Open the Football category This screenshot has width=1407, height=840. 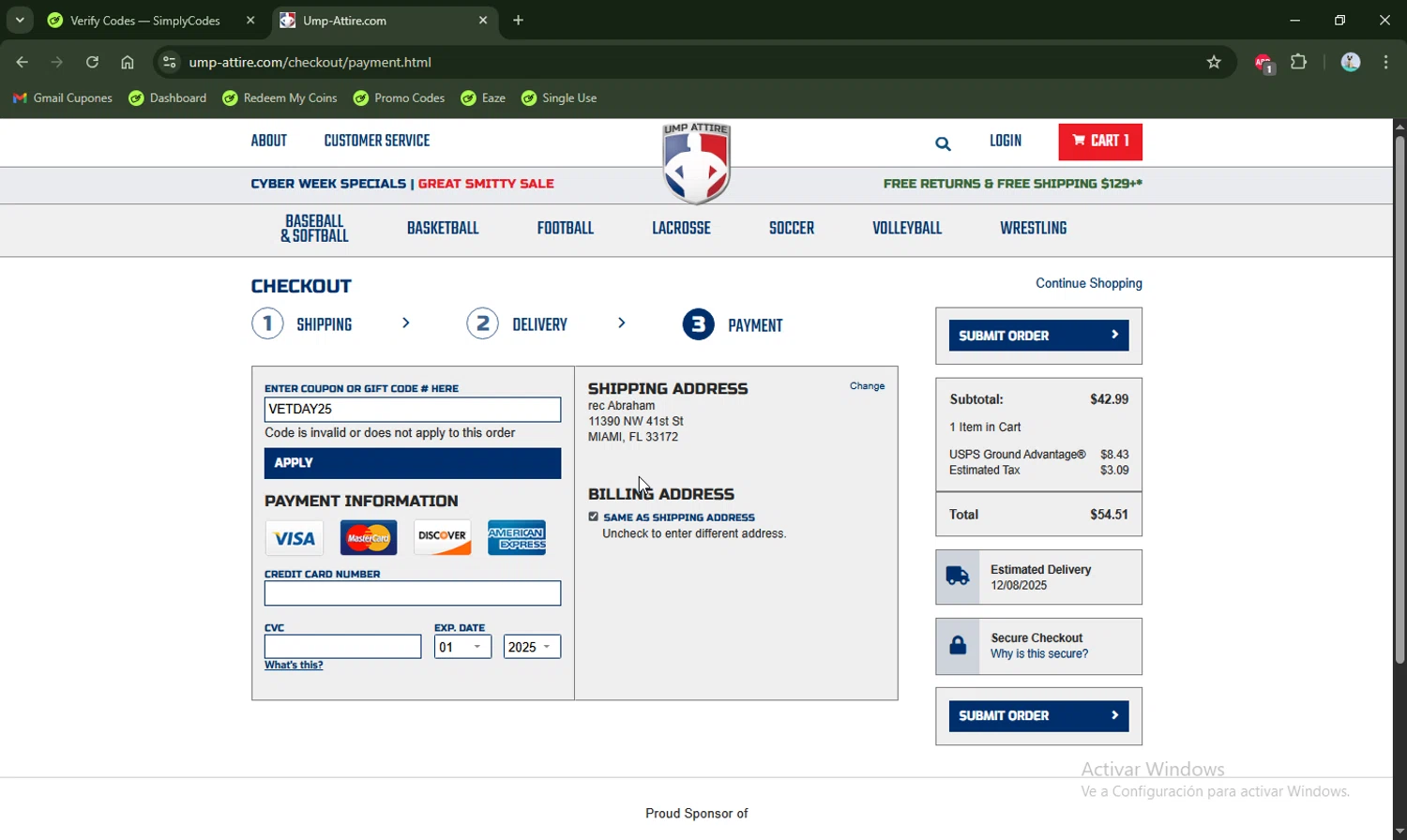click(x=566, y=229)
